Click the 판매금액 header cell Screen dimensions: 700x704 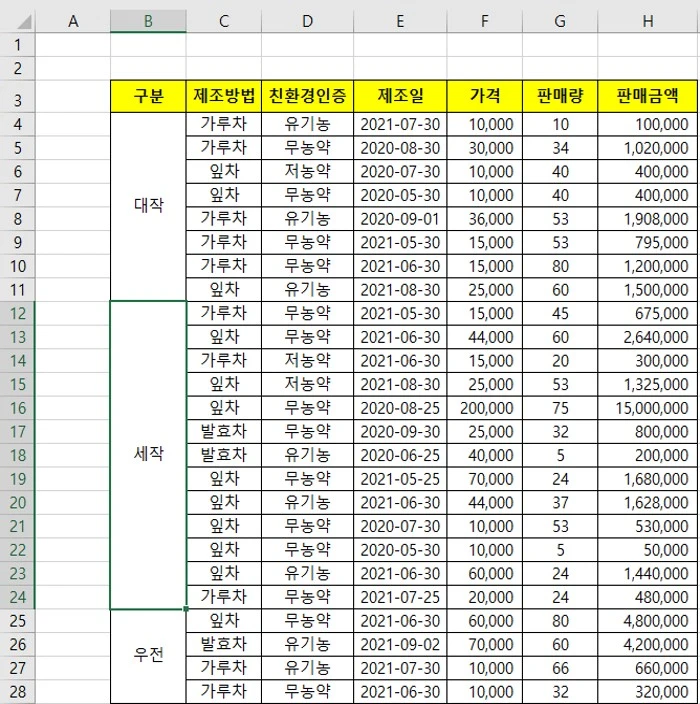[647, 96]
